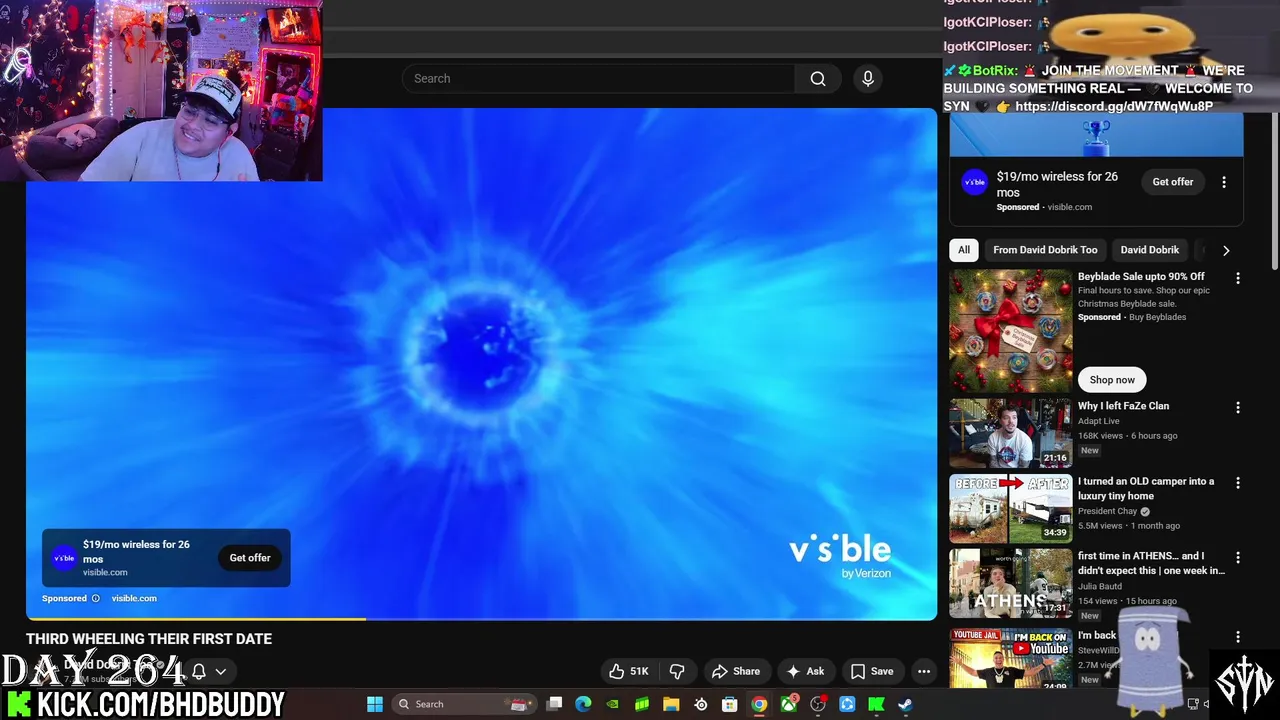Click the video title Why I left FaZe Clan
1280x720 pixels.
pyautogui.click(x=1123, y=406)
